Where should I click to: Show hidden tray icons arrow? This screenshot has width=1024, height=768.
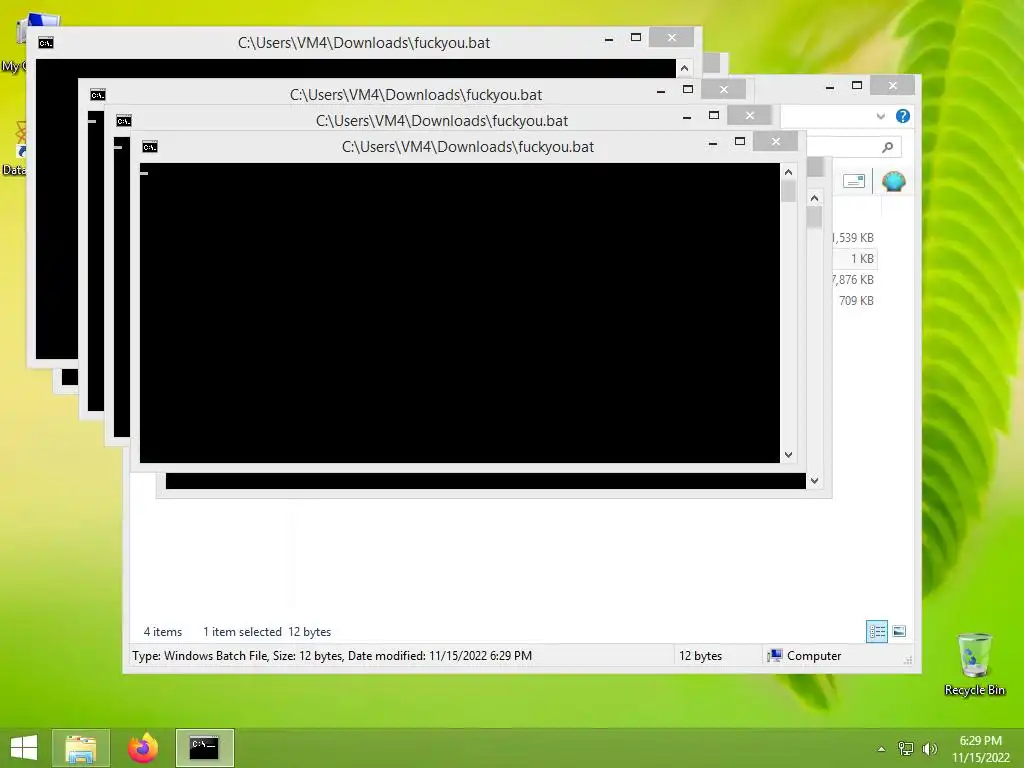(881, 748)
